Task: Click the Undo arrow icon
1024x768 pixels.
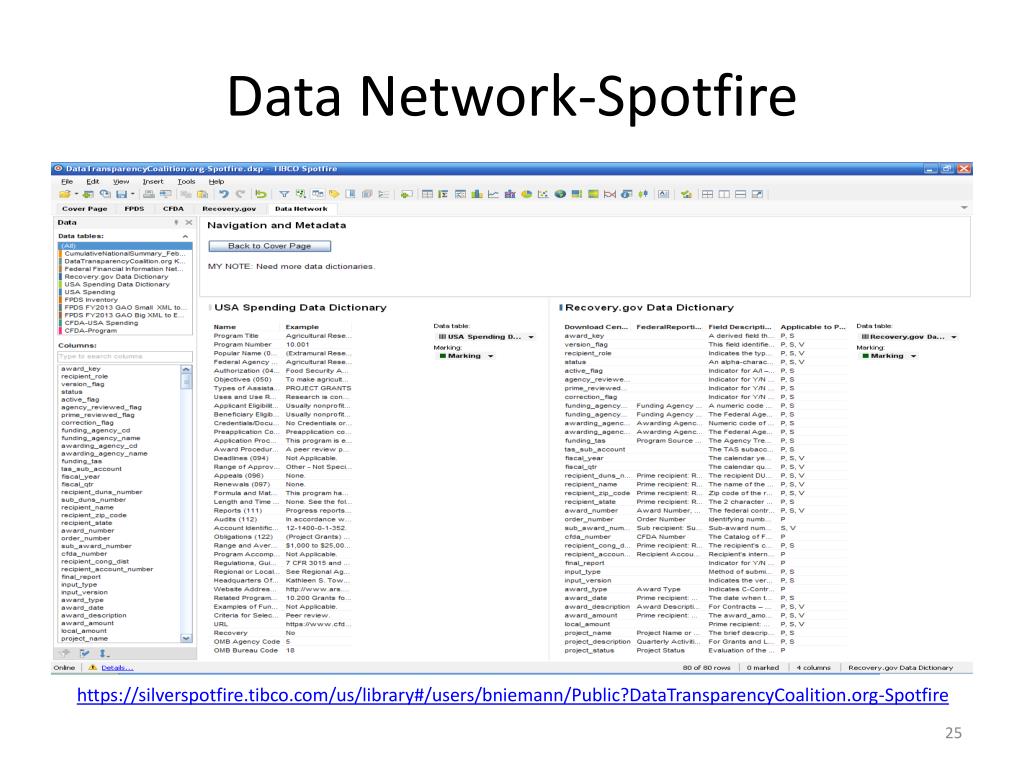Action: 224,194
